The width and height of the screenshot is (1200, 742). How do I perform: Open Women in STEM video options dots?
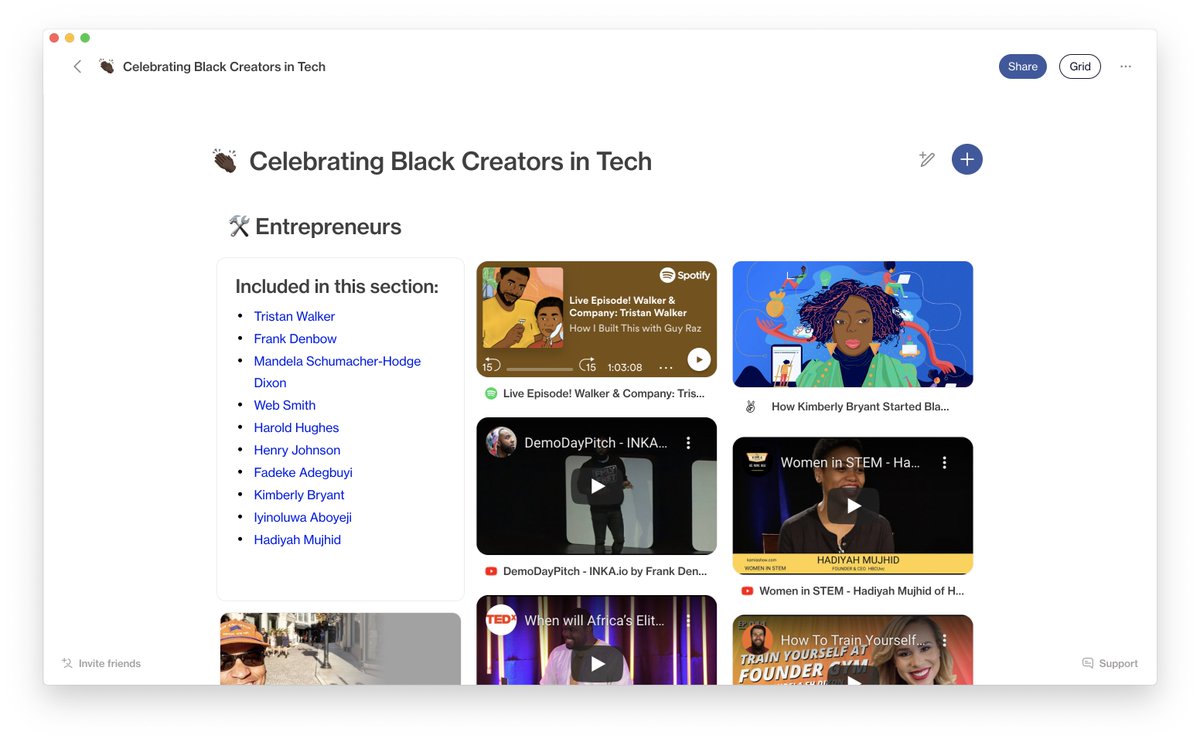[944, 462]
